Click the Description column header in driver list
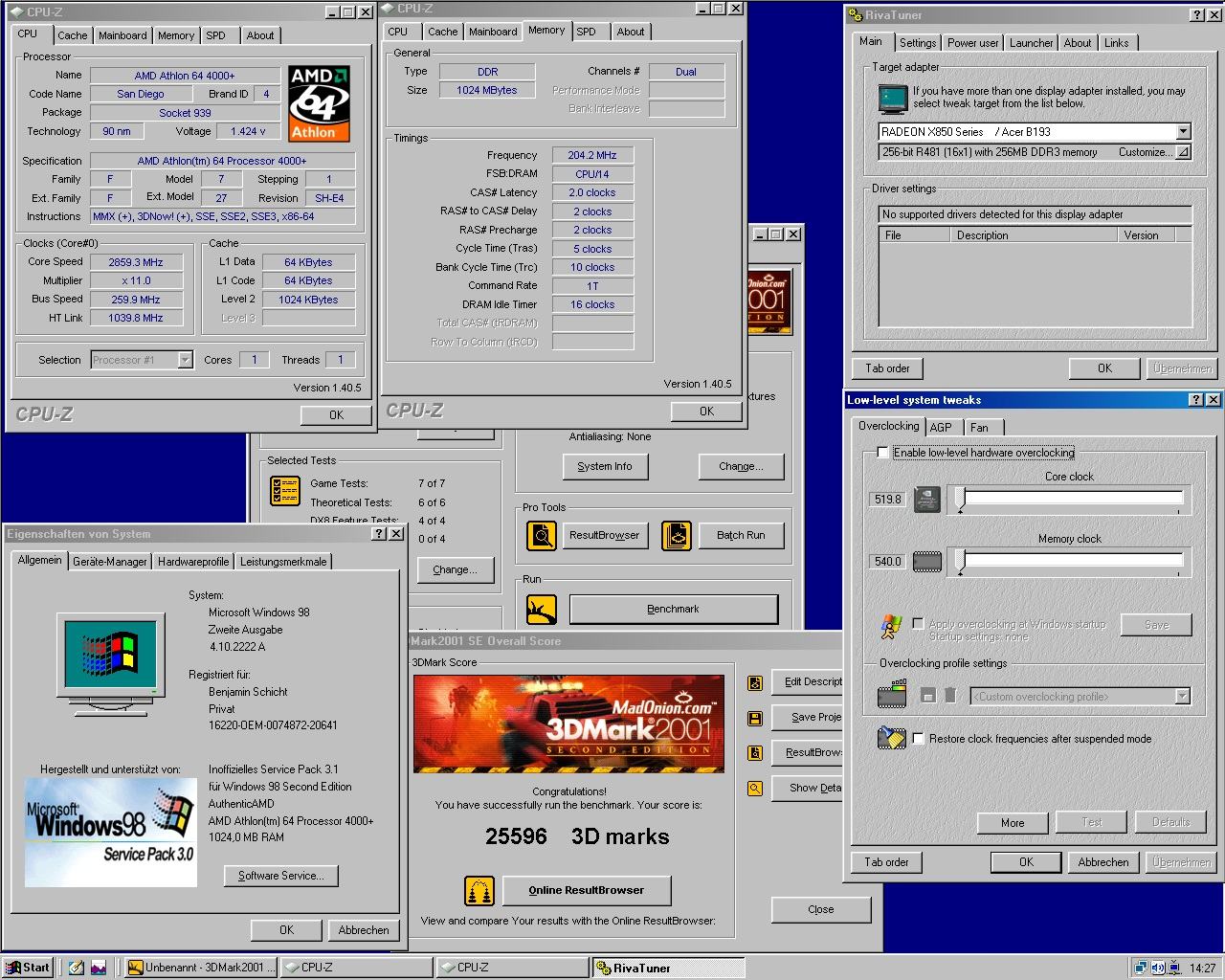Image resolution: width=1225 pixels, height=980 pixels. pyautogui.click(x=1035, y=235)
